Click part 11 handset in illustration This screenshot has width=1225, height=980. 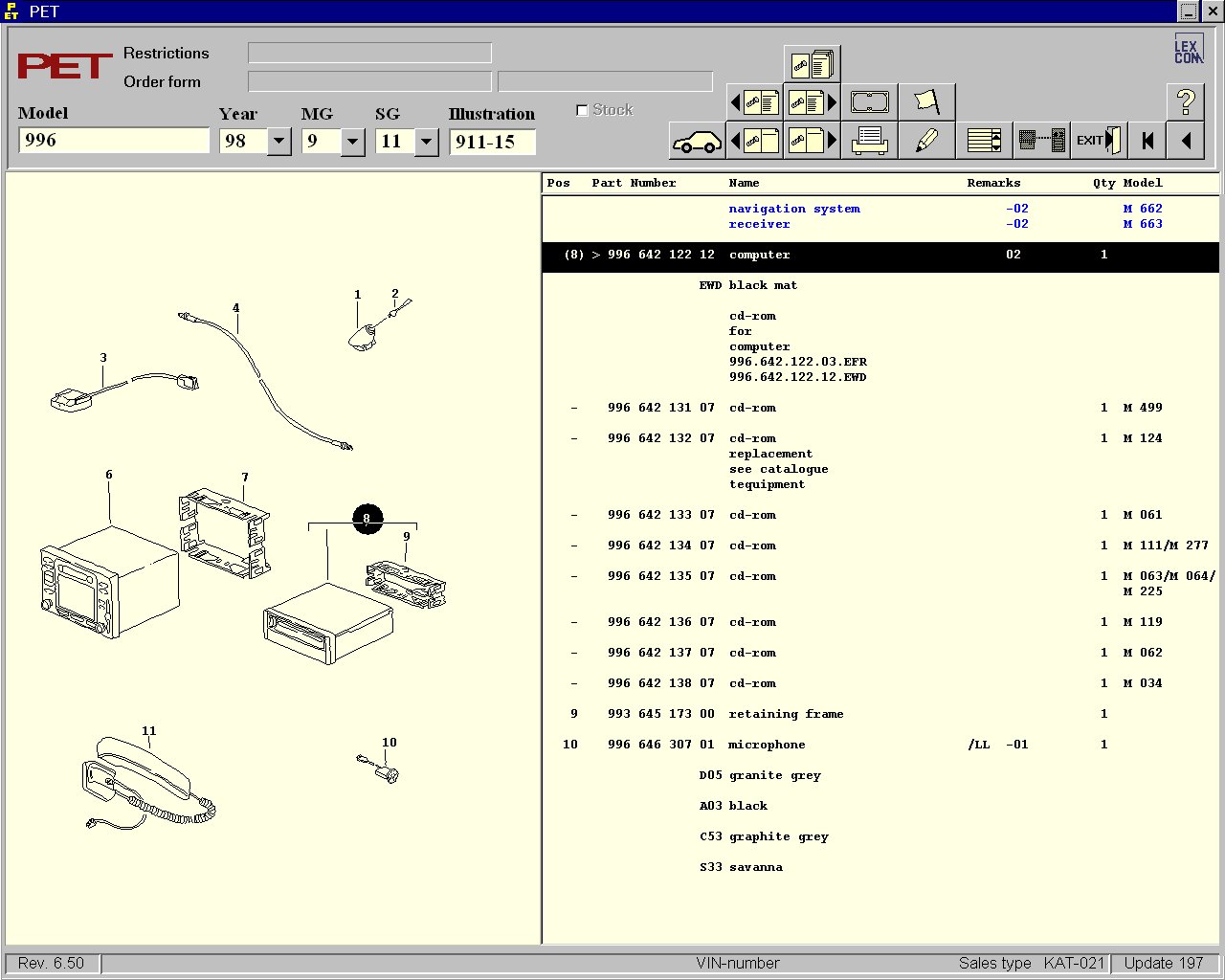tap(148, 782)
